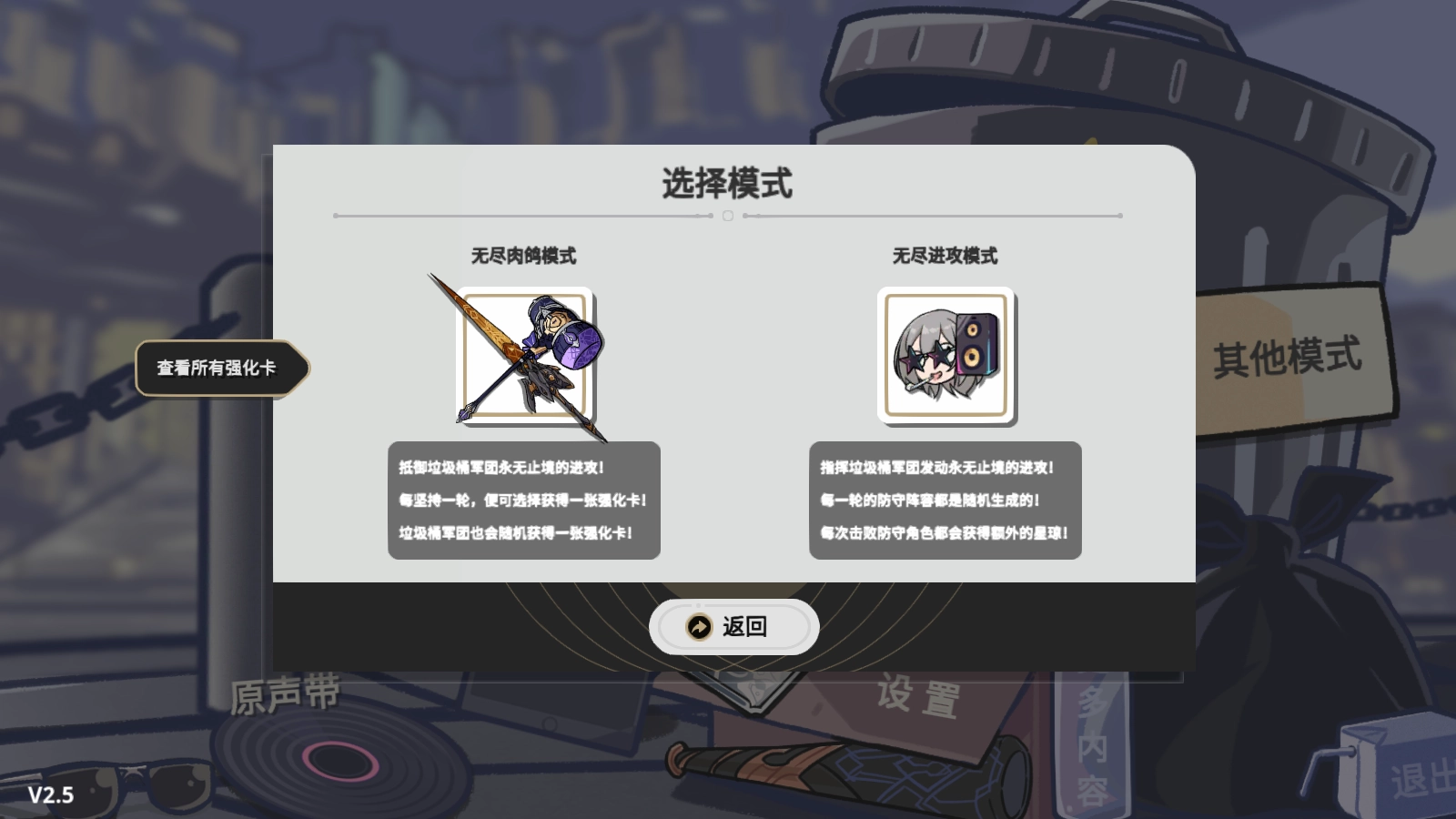This screenshot has width=1456, height=819.
Task: Click the return arrow icon beside 返回
Action: pyautogui.click(x=699, y=627)
